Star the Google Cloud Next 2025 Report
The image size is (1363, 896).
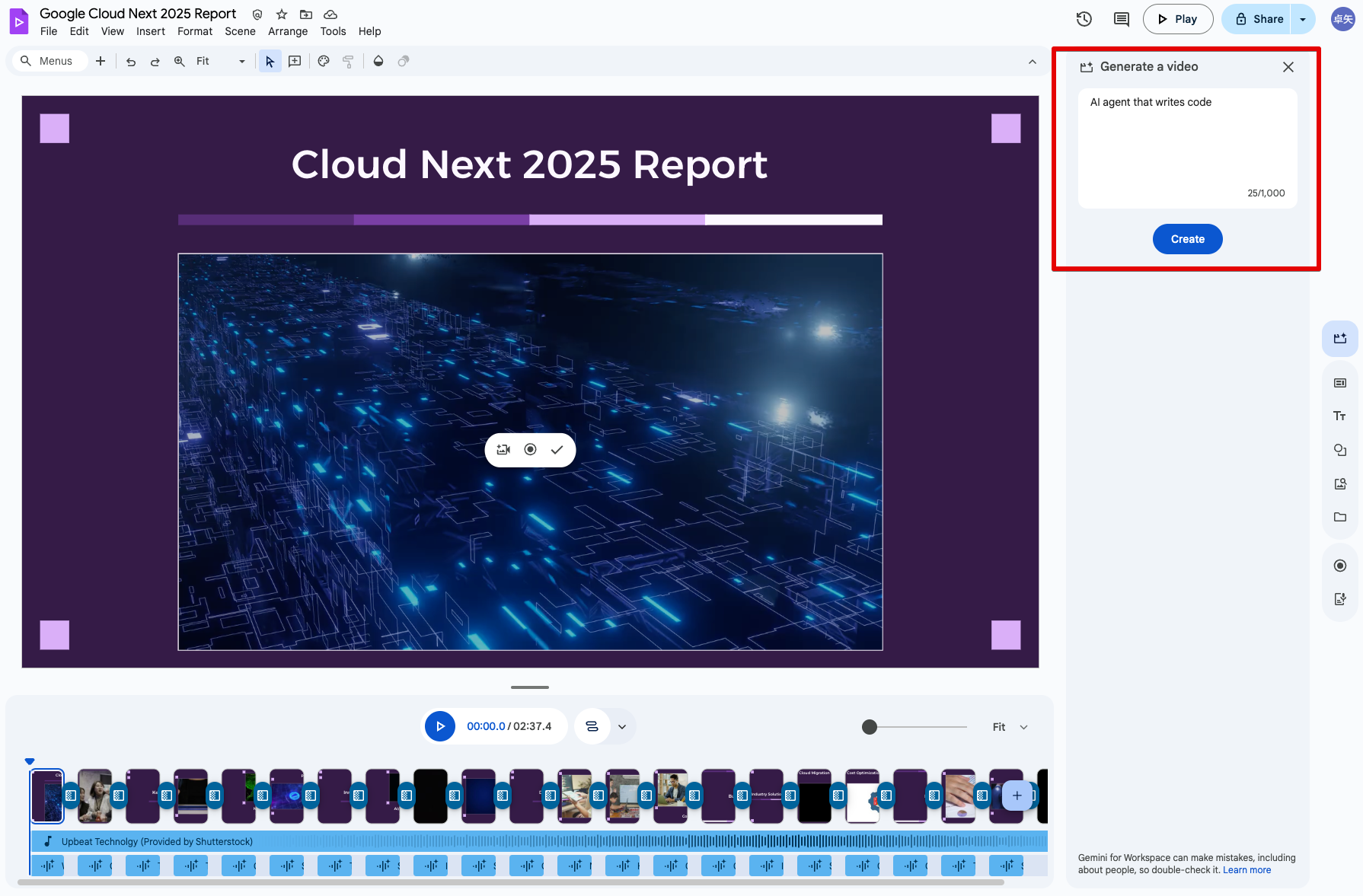[x=282, y=14]
